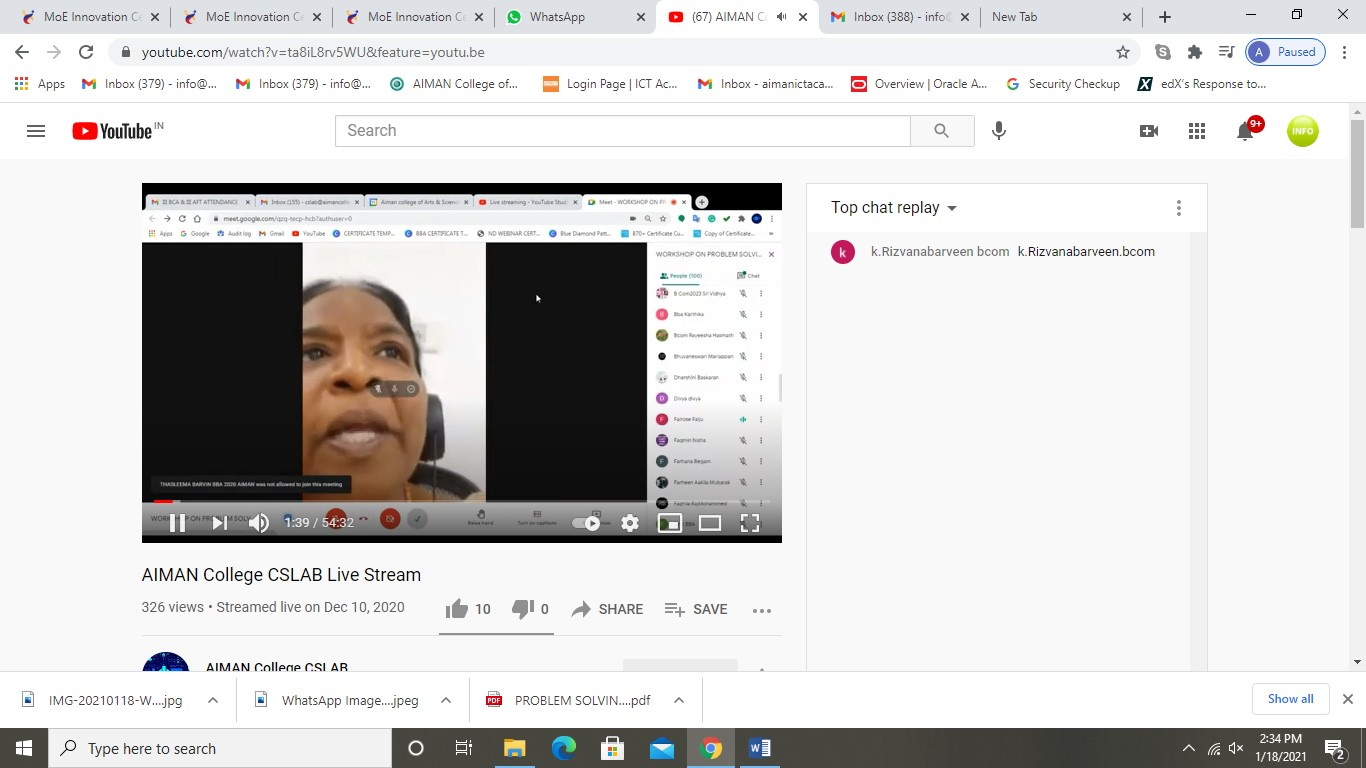Open the chat panel three-dot menu
1366x768 pixels.
tap(1179, 208)
